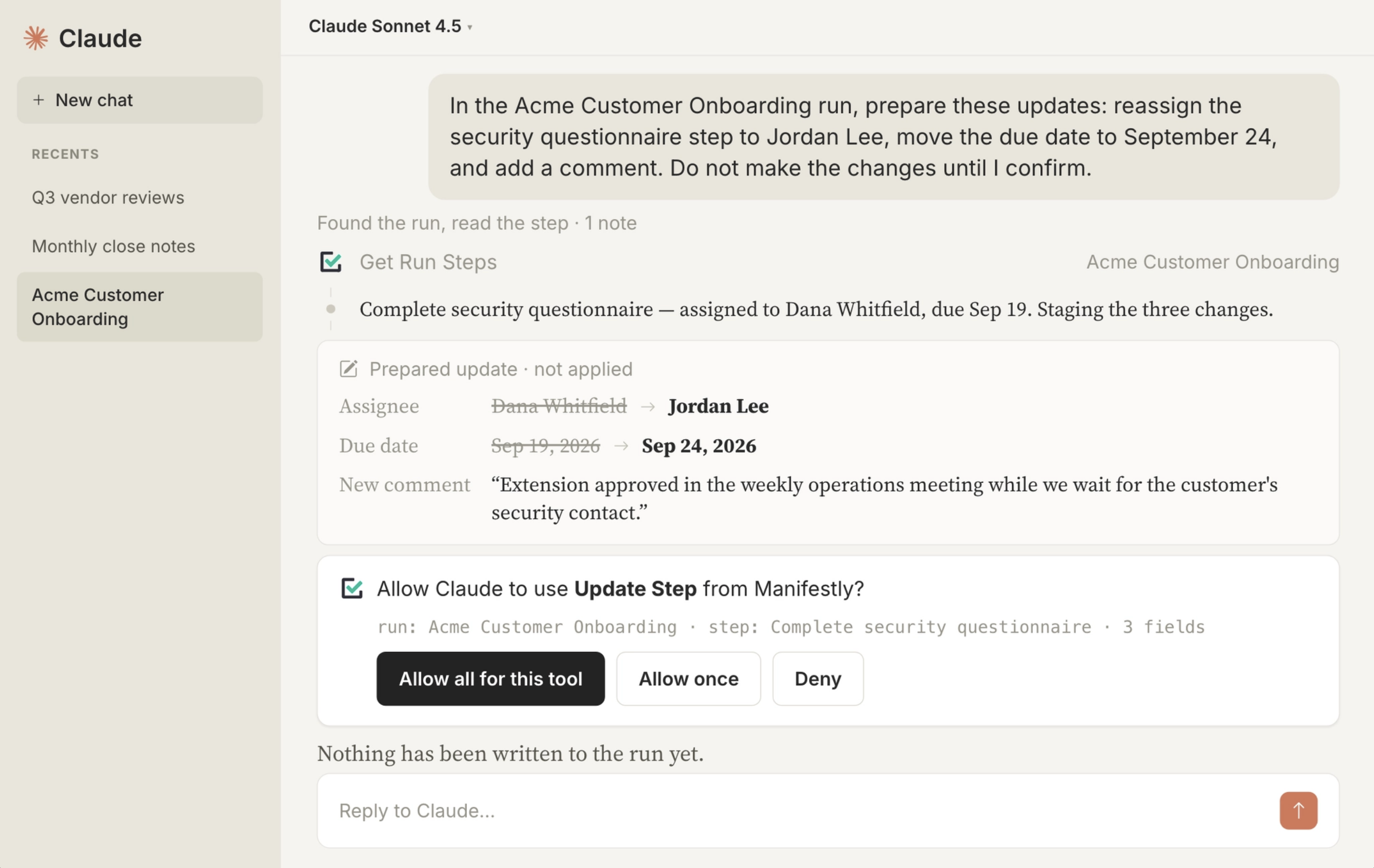This screenshot has height=868, width=1374.
Task: Select the Acme Customer Onboarding chat in sidebar
Action: [139, 307]
